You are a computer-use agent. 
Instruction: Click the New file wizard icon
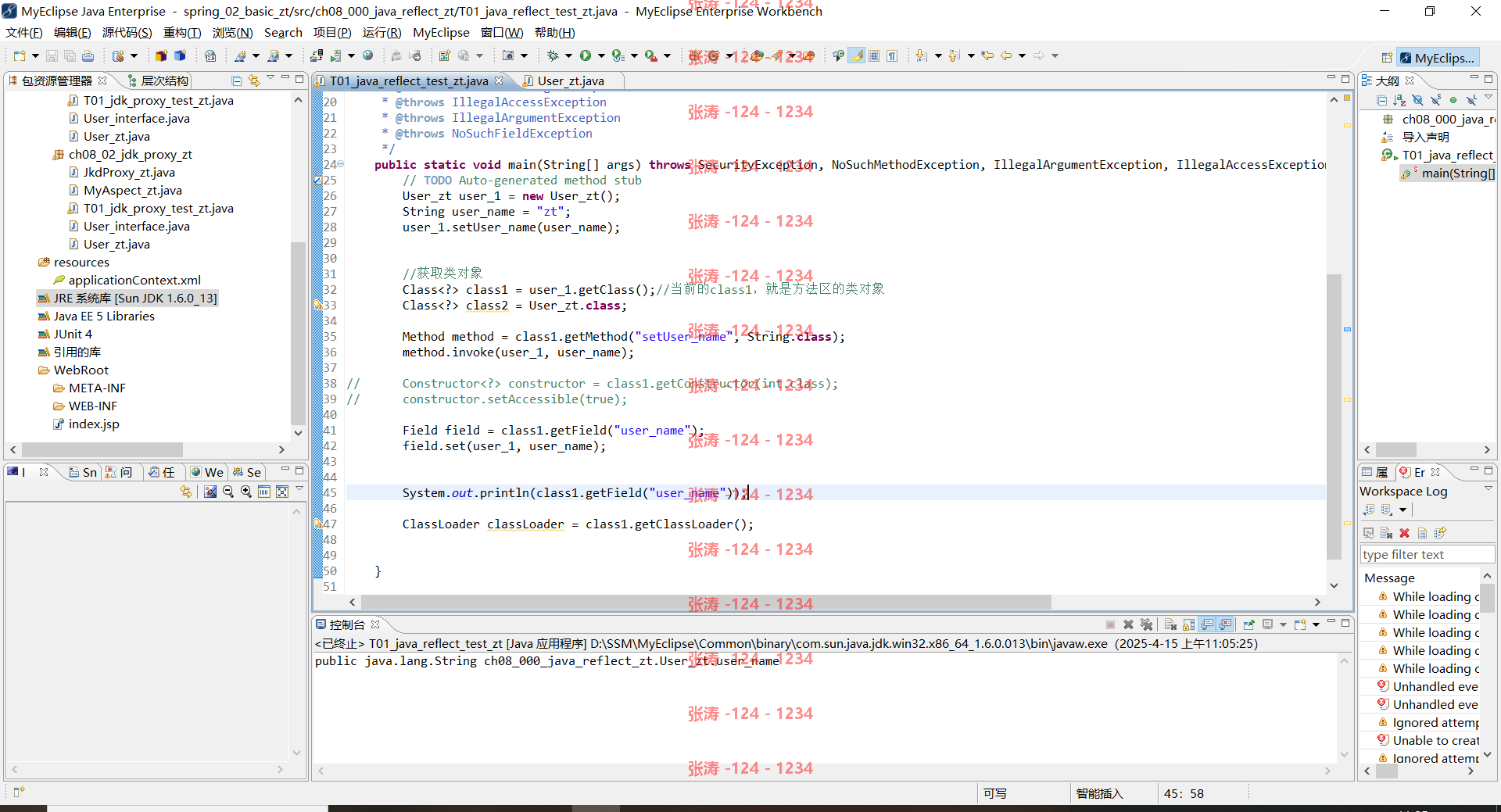20,55
